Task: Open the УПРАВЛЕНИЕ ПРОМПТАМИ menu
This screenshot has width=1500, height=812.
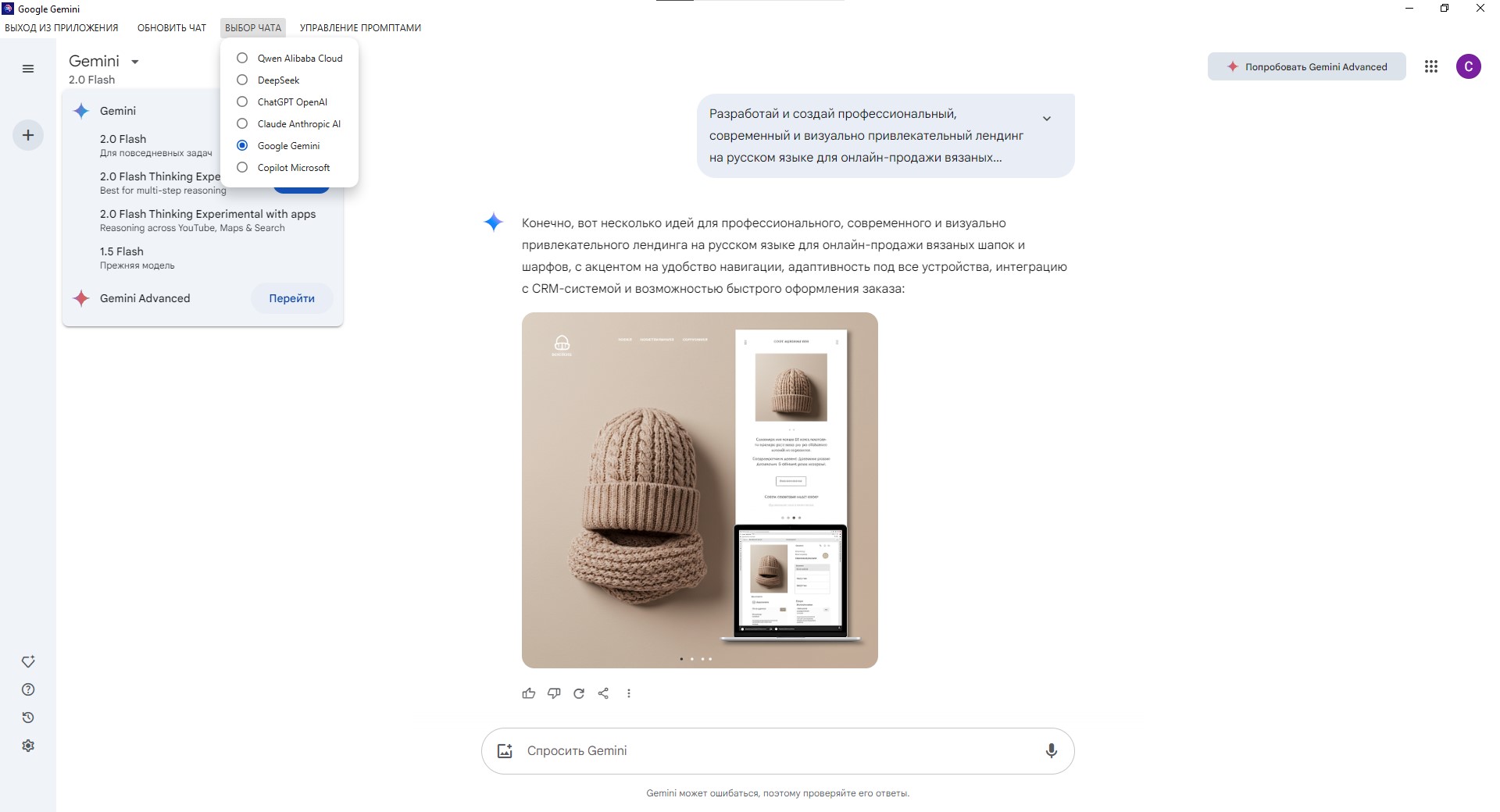Action: point(360,28)
